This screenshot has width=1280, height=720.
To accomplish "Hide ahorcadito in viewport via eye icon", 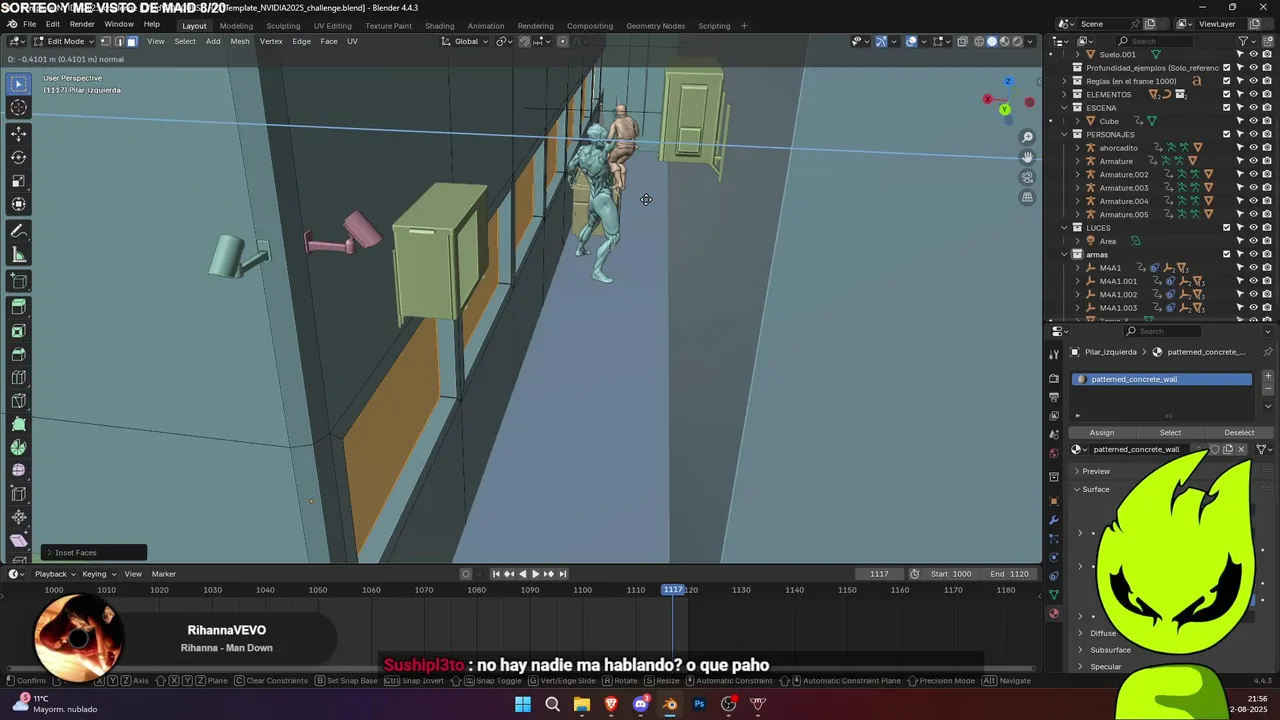I will (x=1253, y=147).
